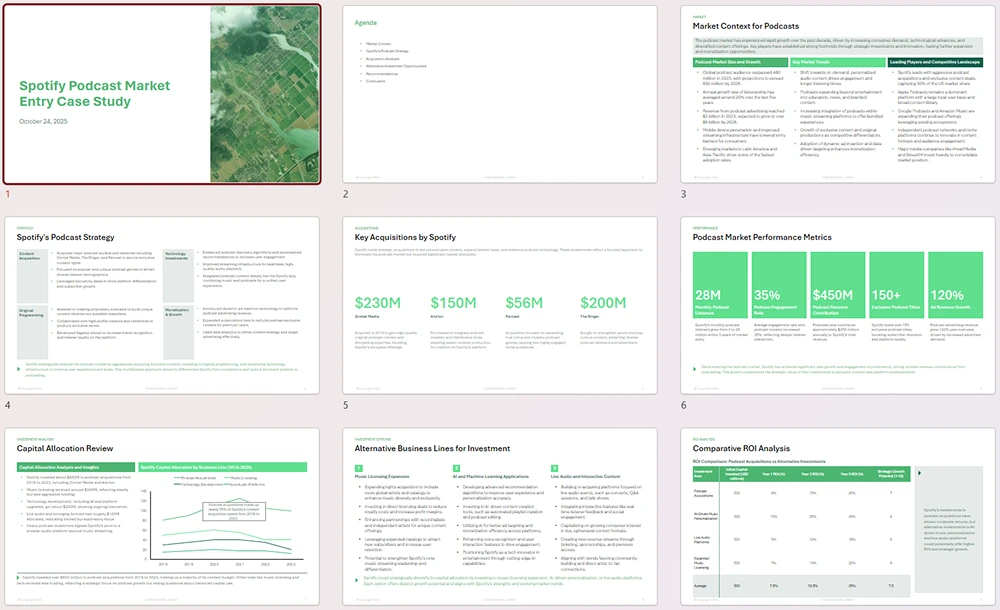Click the October 24, 2025 date text

pyautogui.click(x=43, y=122)
